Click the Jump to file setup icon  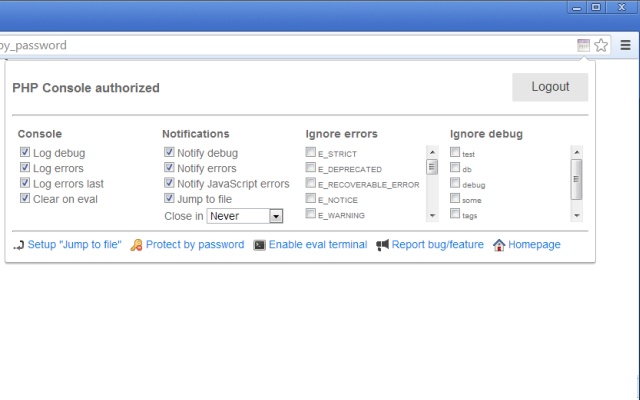pos(20,245)
